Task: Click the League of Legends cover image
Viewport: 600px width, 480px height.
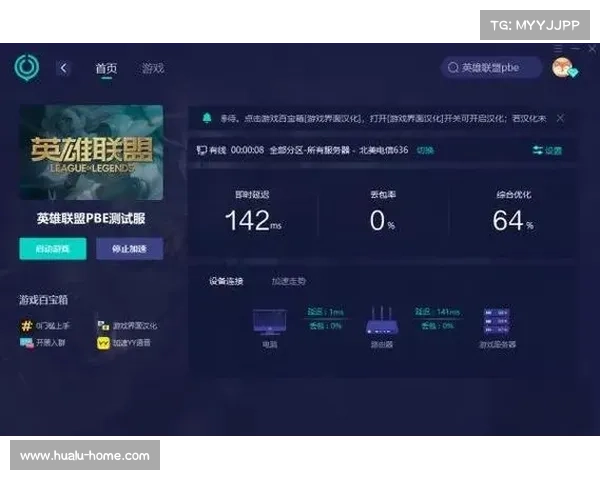Action: (x=91, y=152)
